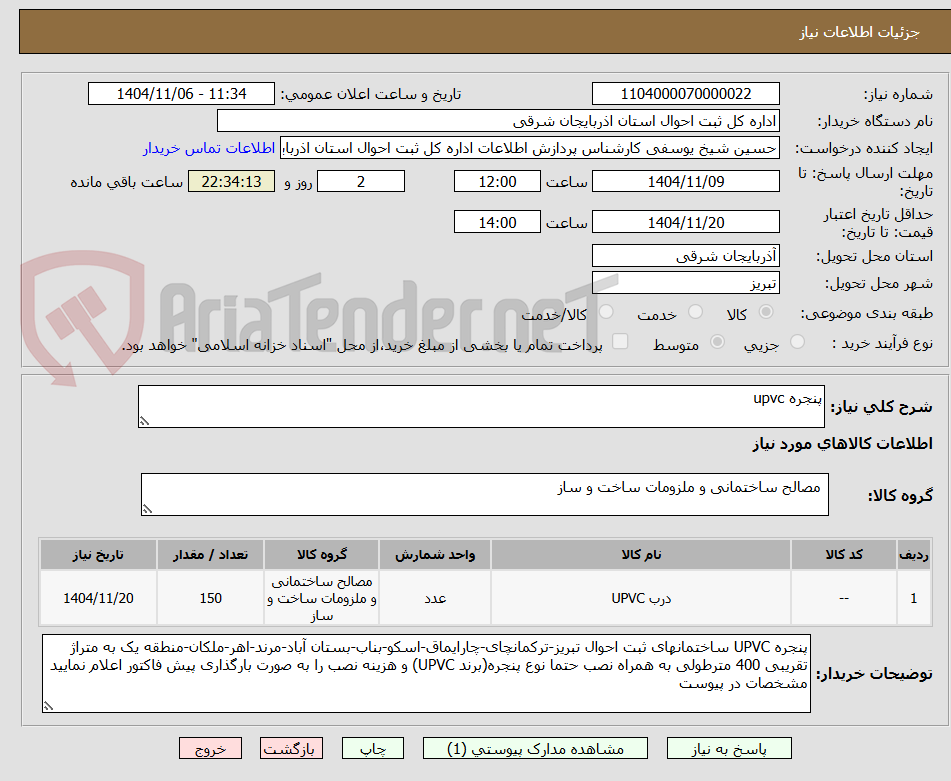Viewport: 951px width, 781px height.
Task: Click resize handle of توضیحات خریدار box
Action: point(48,706)
